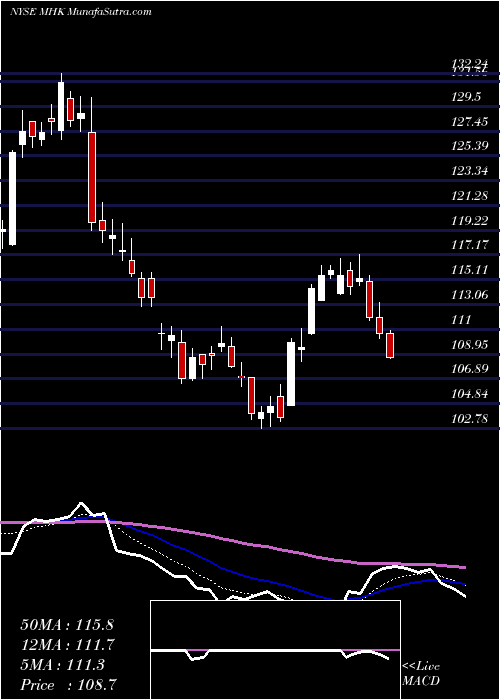The image size is (500, 700).
Task: Click the 104.84 price axis label
Action: (468, 394)
